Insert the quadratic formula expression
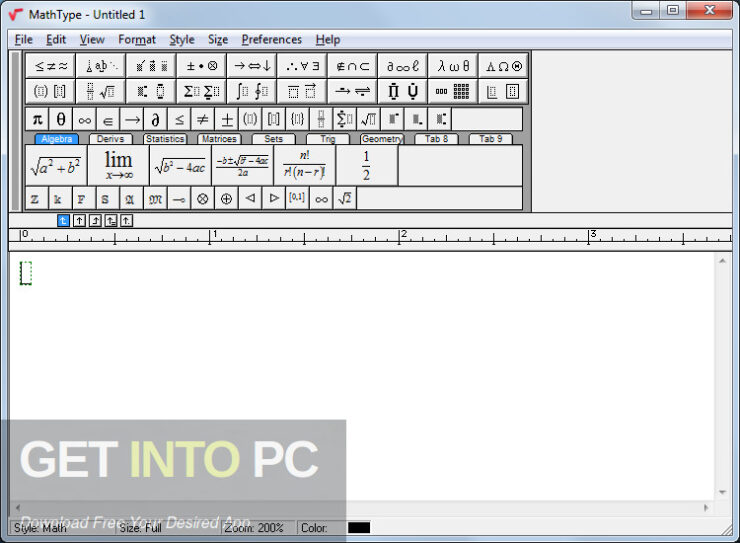 tap(243, 166)
